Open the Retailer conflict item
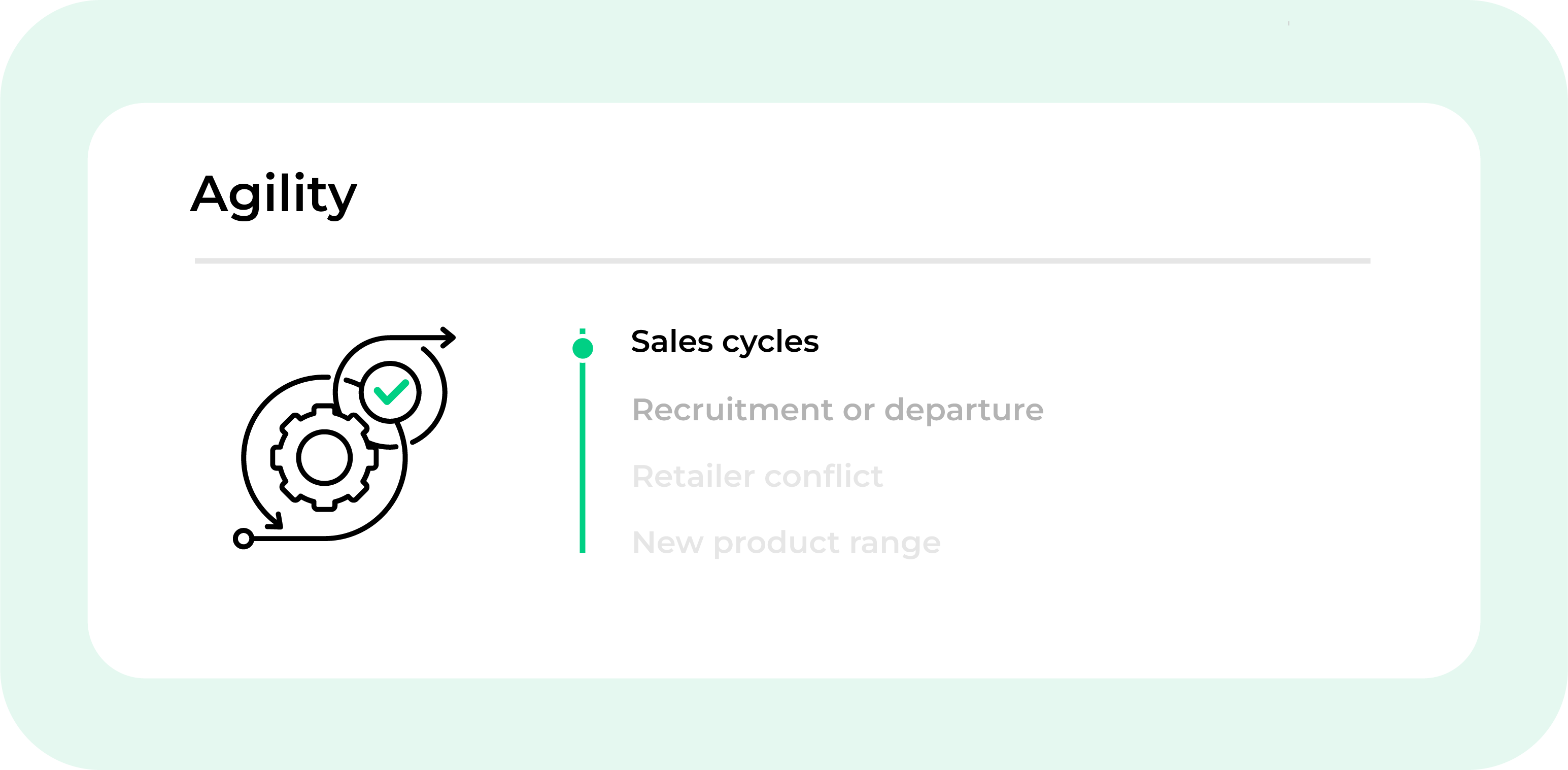 757,476
